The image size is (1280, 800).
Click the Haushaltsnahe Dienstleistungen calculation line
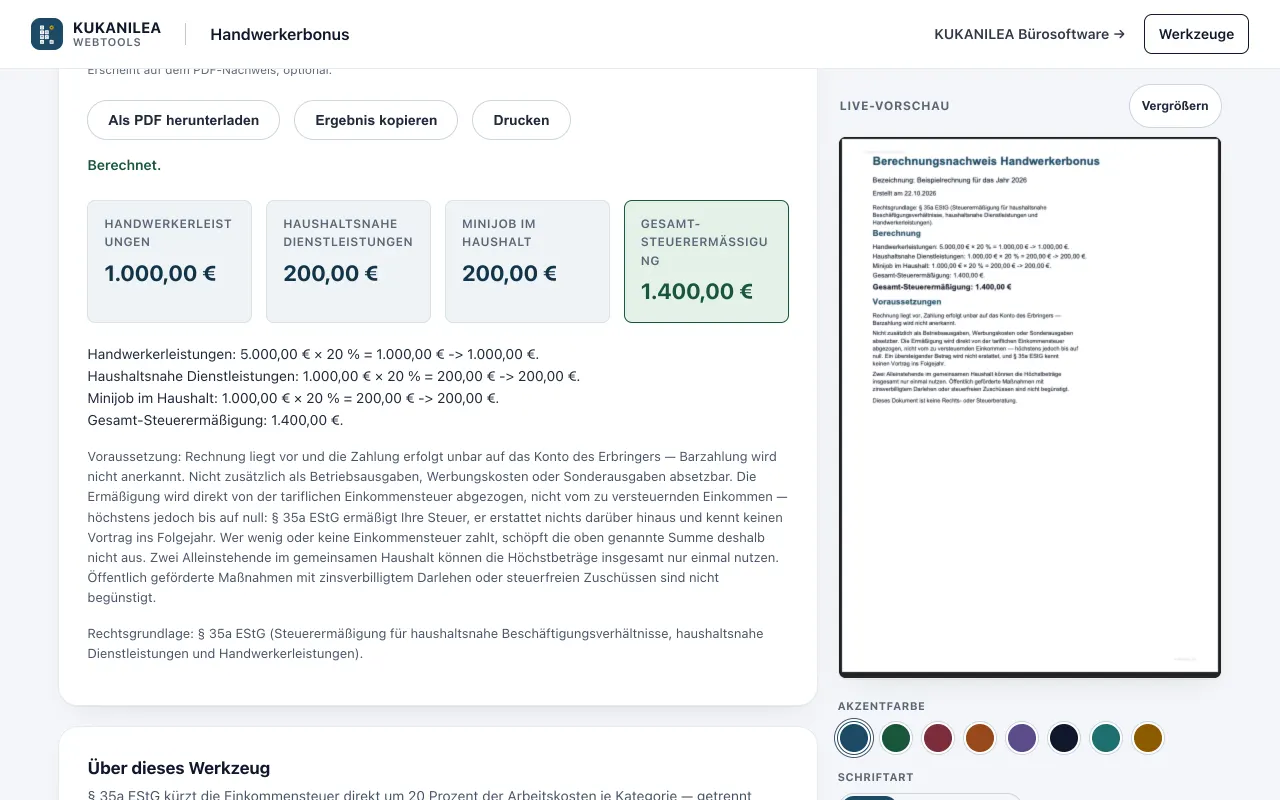(x=334, y=376)
